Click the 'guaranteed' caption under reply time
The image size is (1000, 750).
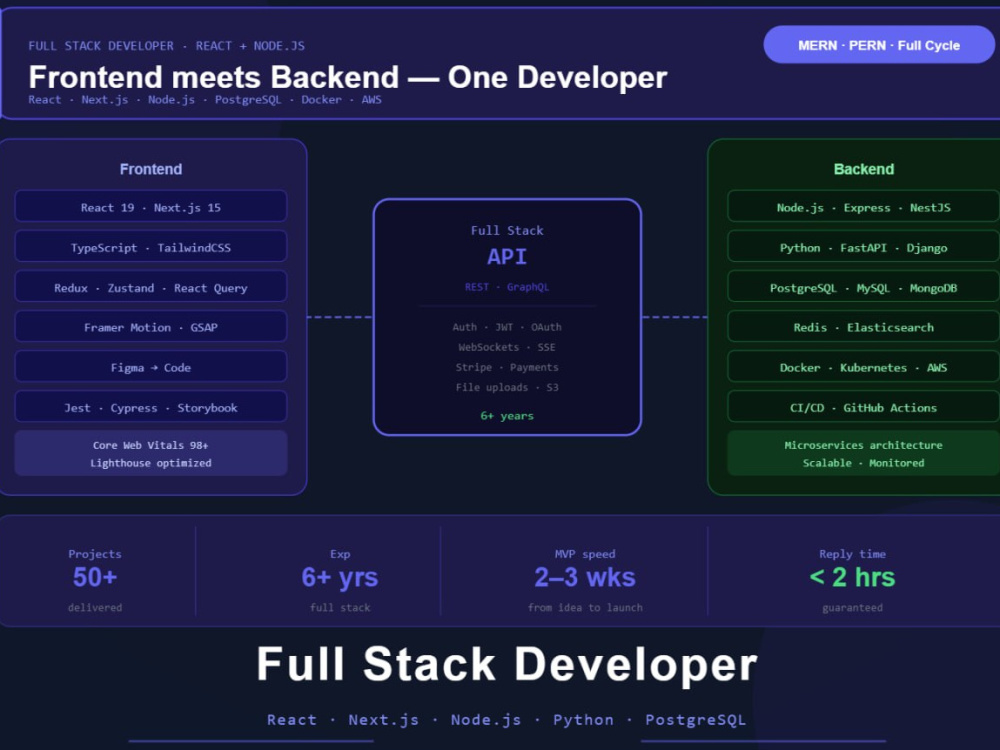click(x=852, y=608)
